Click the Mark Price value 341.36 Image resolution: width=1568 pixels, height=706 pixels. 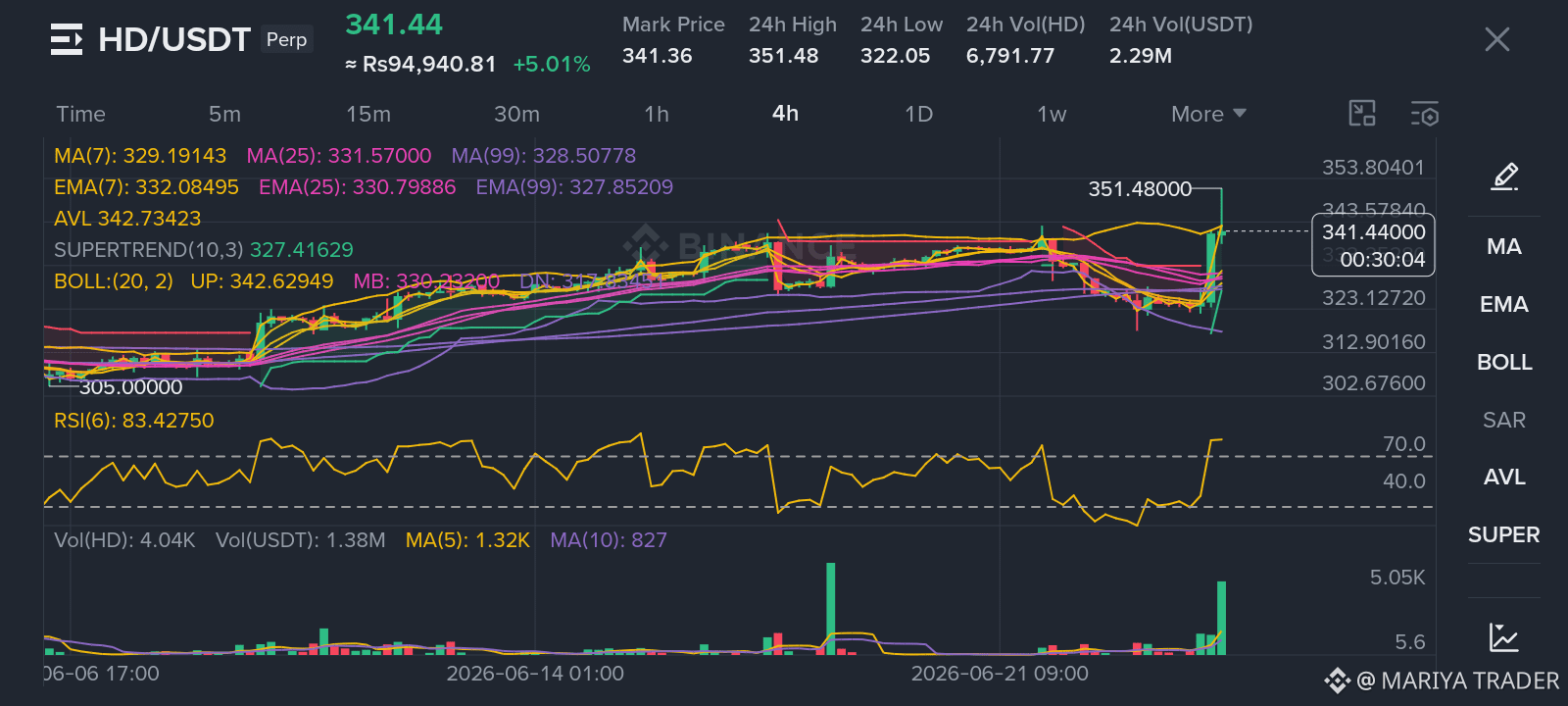coord(658,56)
